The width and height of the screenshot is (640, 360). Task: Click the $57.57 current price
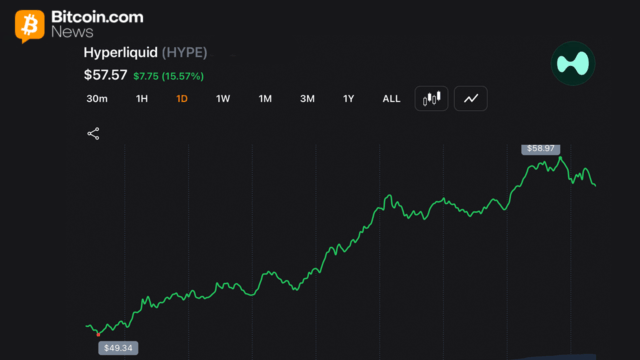(105, 75)
